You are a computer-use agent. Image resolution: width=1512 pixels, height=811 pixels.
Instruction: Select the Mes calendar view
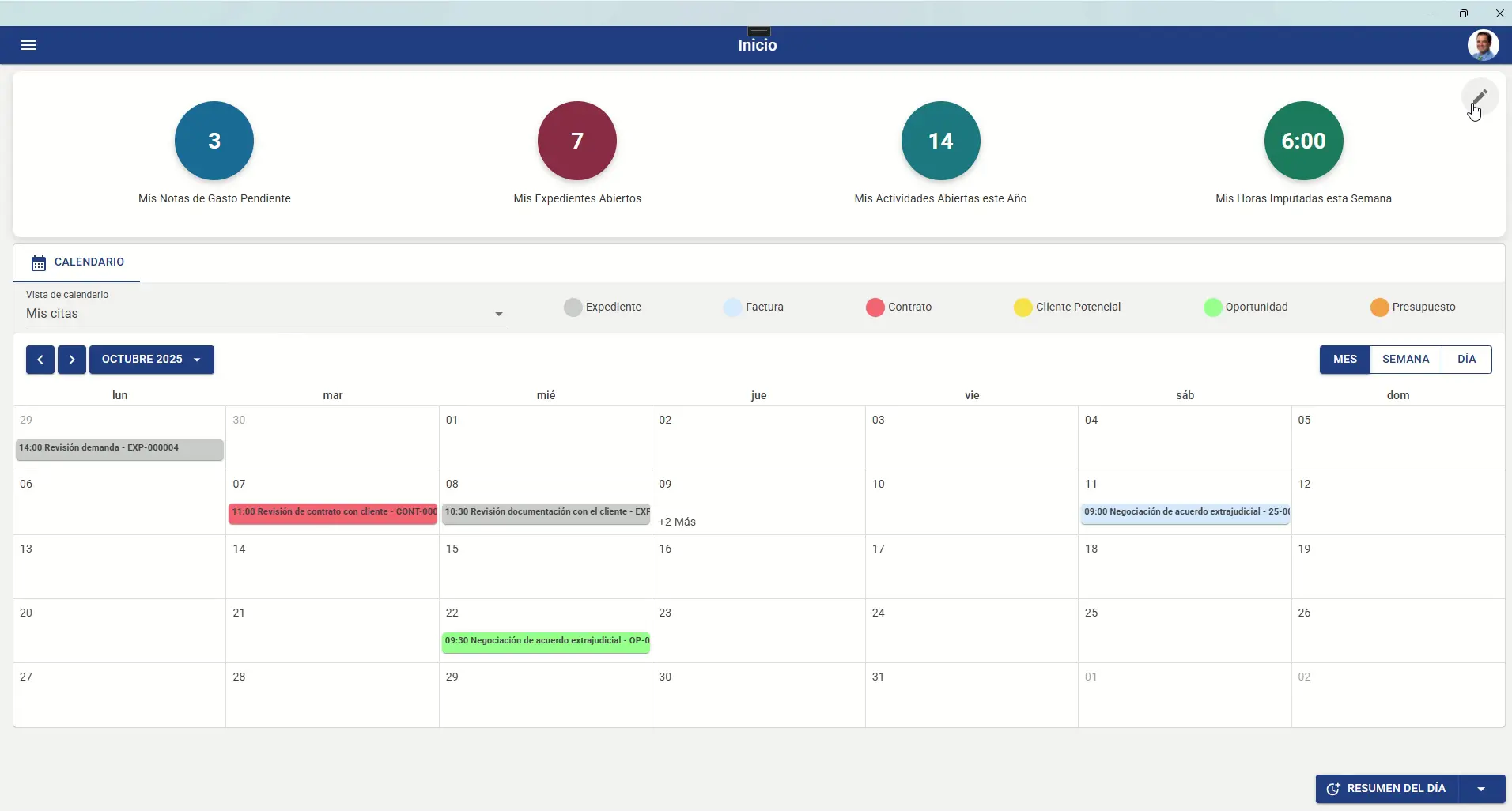tap(1344, 360)
